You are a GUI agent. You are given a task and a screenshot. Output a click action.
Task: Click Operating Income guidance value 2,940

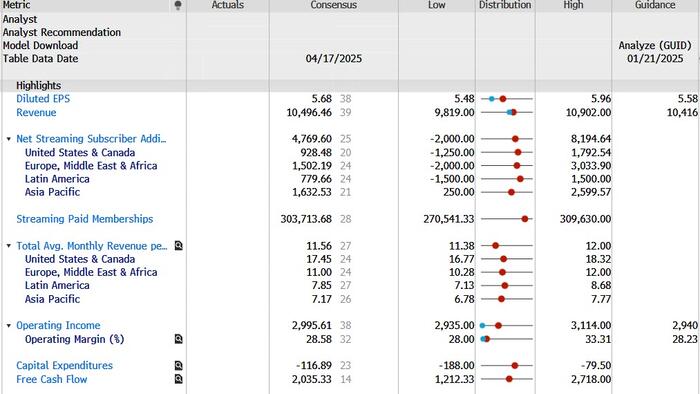coord(685,325)
